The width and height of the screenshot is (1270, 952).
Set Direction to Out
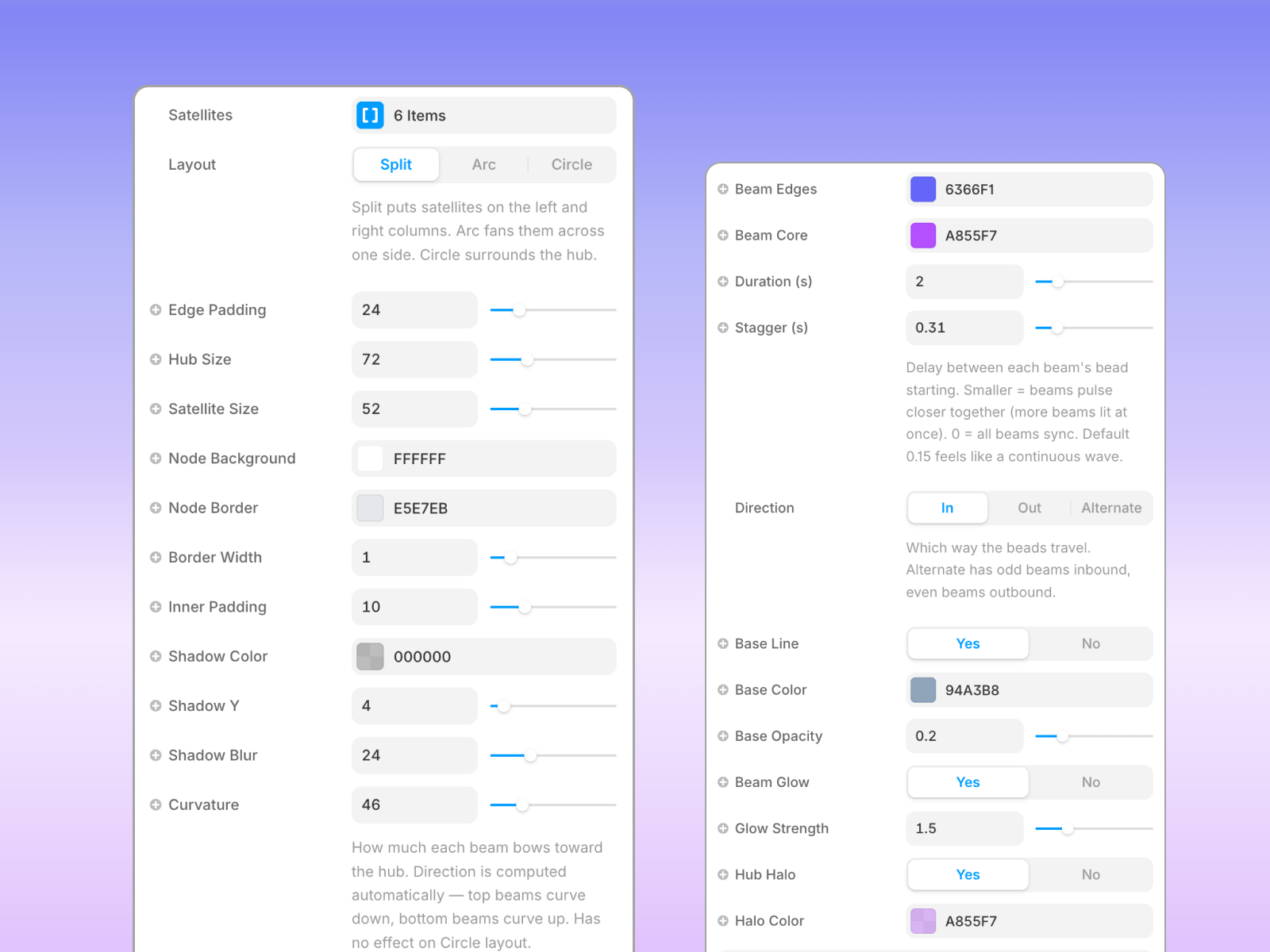[1029, 508]
